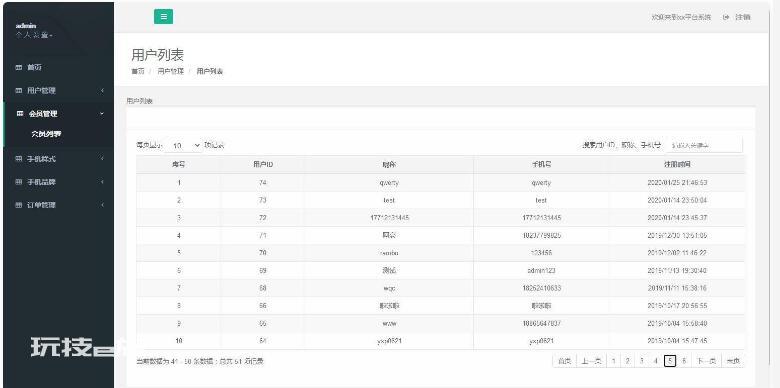Click registration time 2020/01/14 23:50:04

pos(677,200)
